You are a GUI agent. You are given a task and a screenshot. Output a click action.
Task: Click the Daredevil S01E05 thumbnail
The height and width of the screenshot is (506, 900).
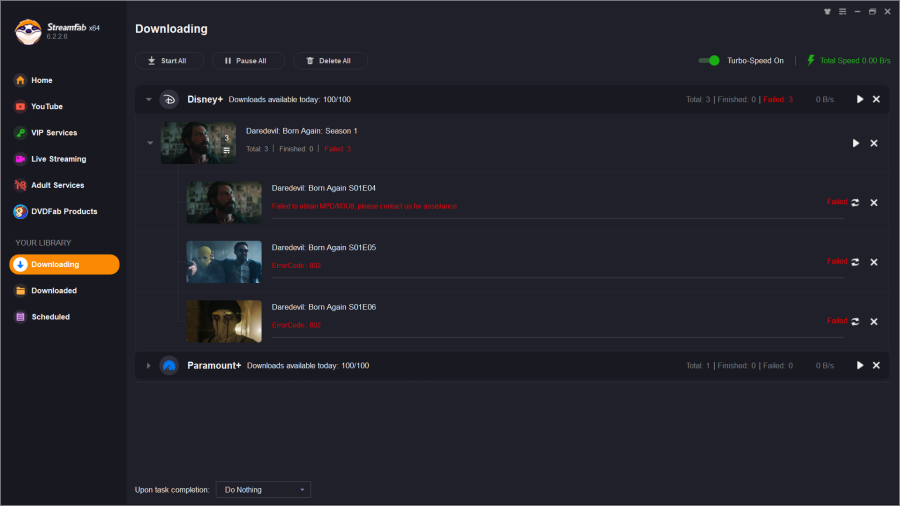click(224, 262)
